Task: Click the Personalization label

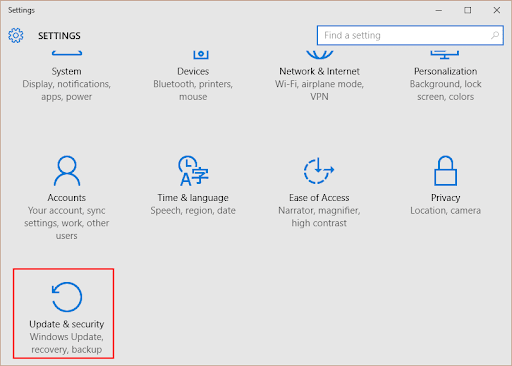Action: pyautogui.click(x=445, y=71)
